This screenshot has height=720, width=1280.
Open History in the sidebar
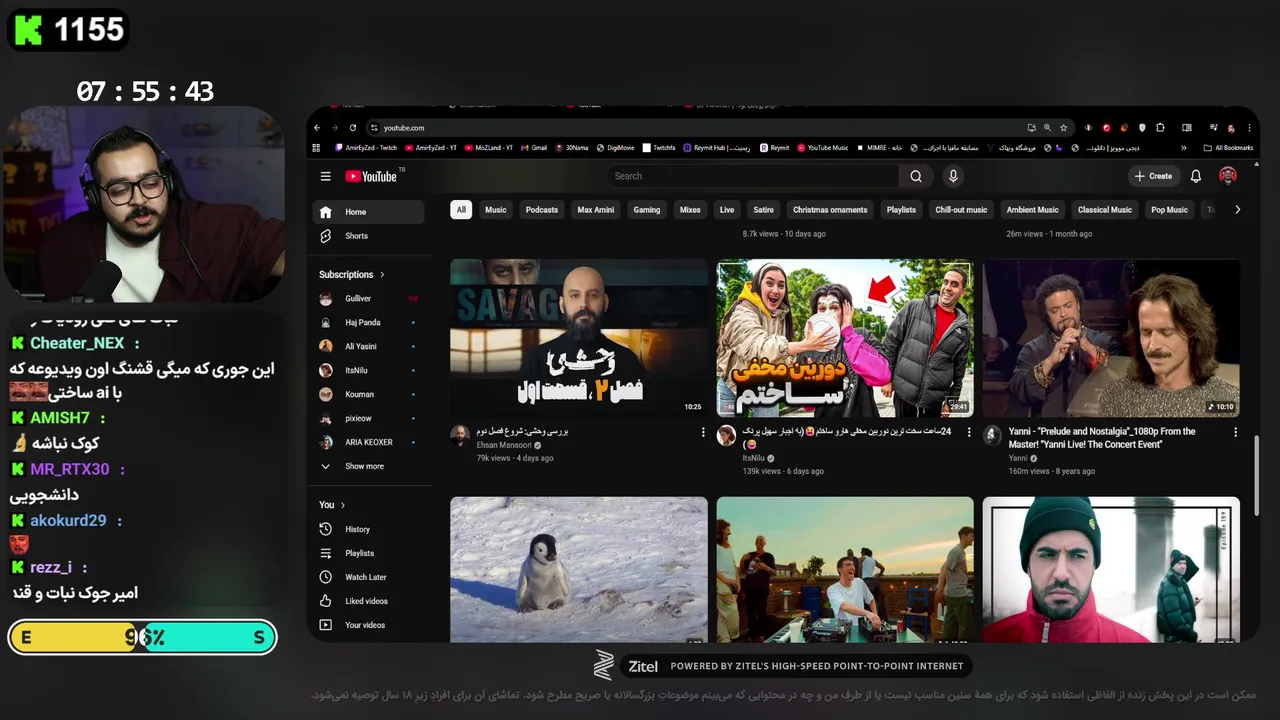click(x=368, y=529)
